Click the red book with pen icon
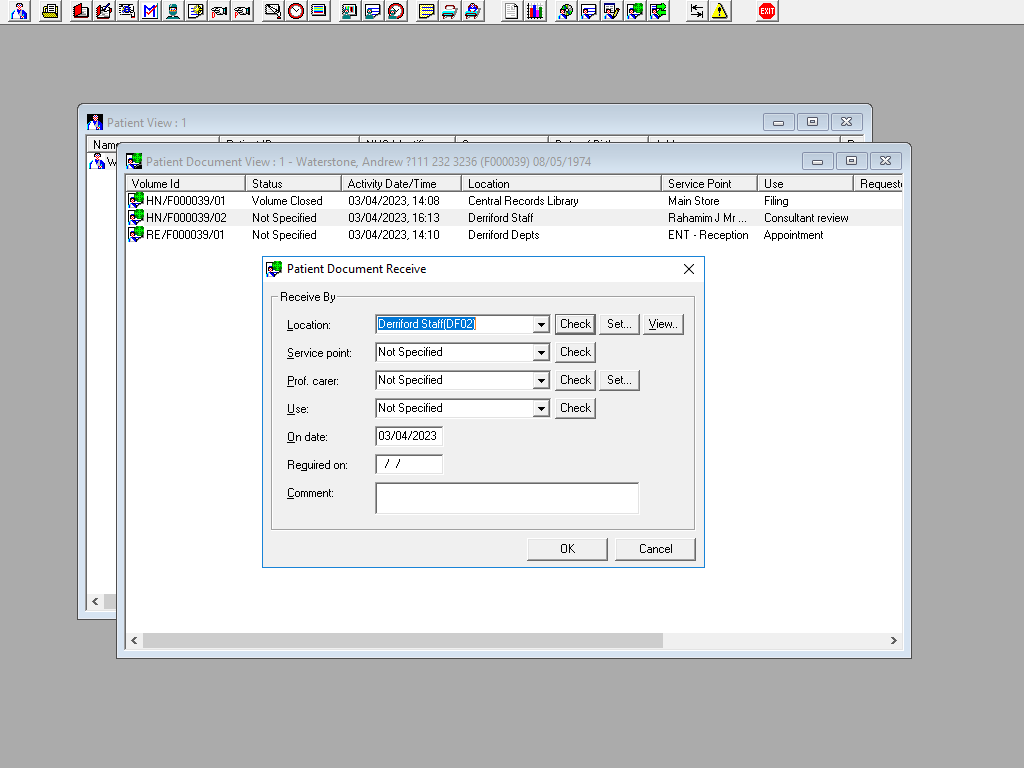 (104, 11)
